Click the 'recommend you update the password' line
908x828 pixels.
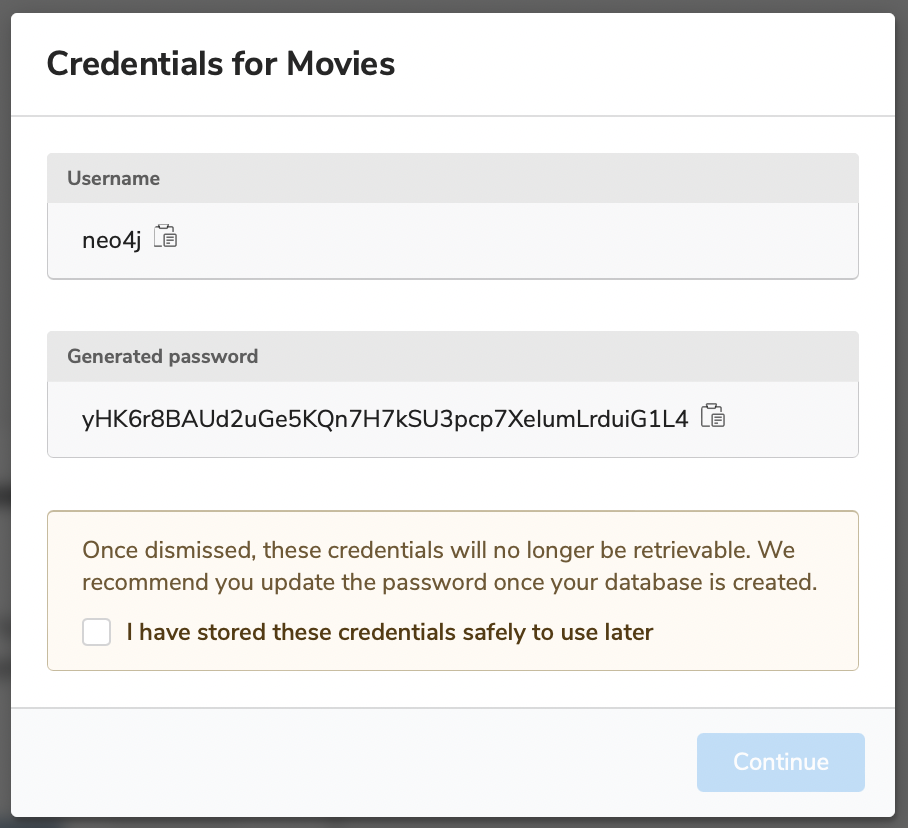(x=450, y=582)
